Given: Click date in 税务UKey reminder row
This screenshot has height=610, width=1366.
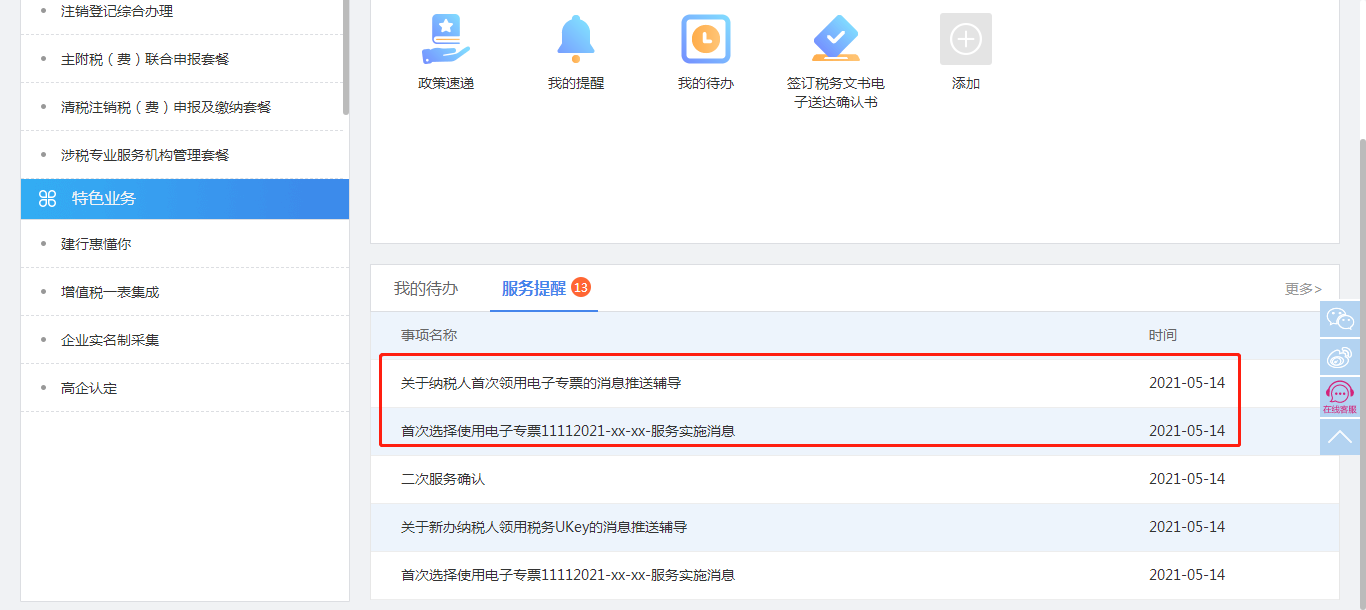Looking at the screenshot, I should [x=1187, y=527].
